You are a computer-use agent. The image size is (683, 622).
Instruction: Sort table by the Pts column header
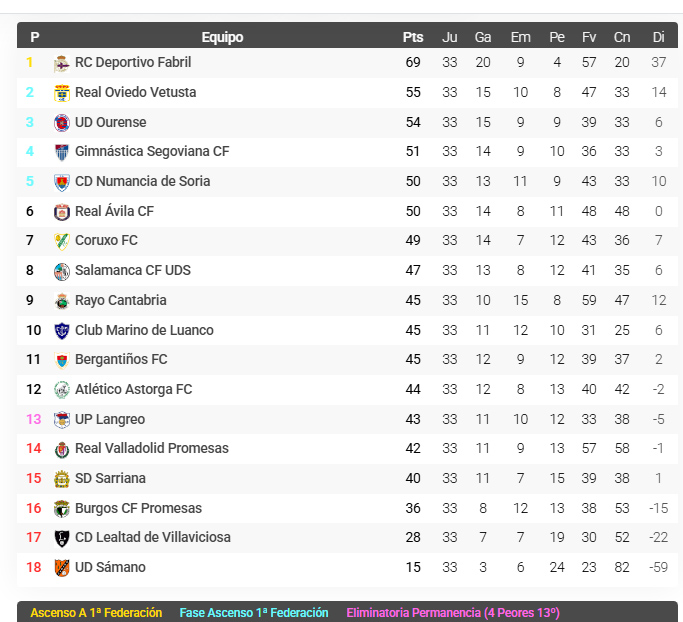413,37
